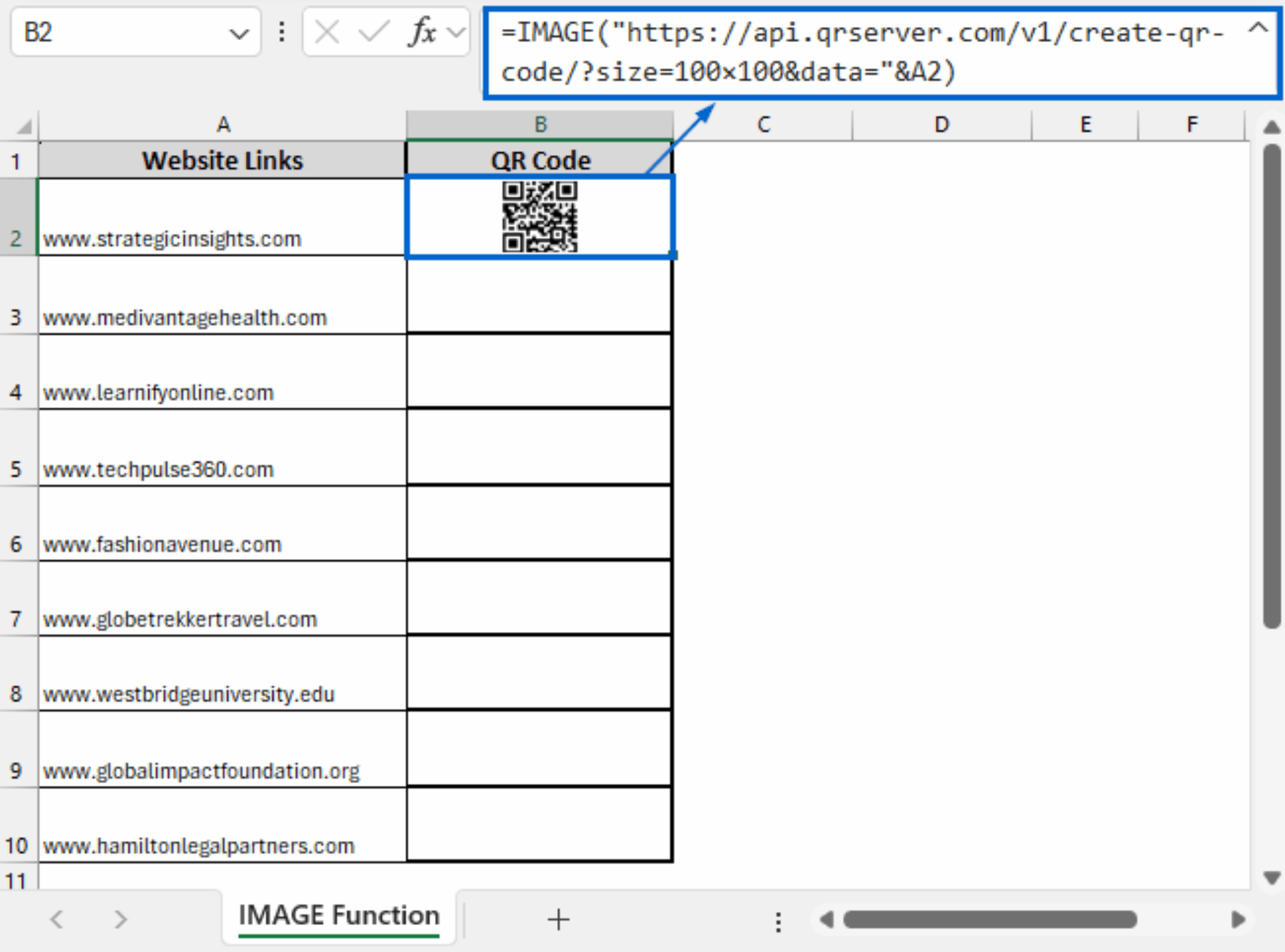The height and width of the screenshot is (952, 1285).
Task: Click the QR code image in B2
Action: tap(540, 217)
